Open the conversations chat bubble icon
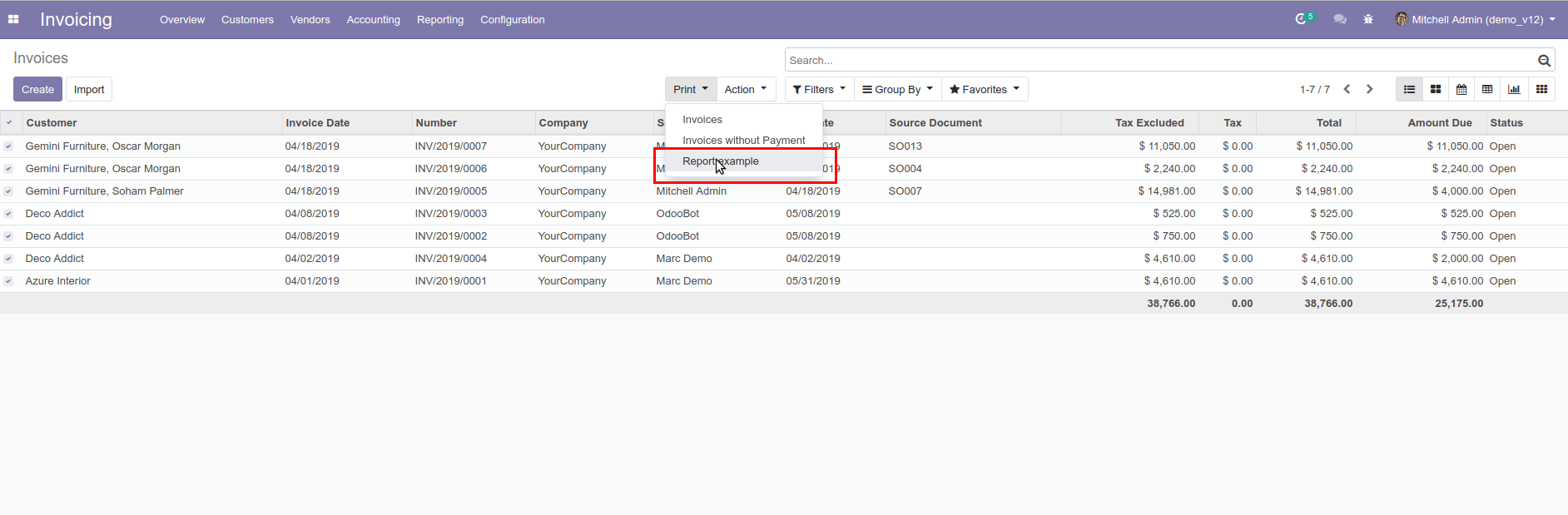Viewport: 1568px width, 515px height. pyautogui.click(x=1340, y=19)
